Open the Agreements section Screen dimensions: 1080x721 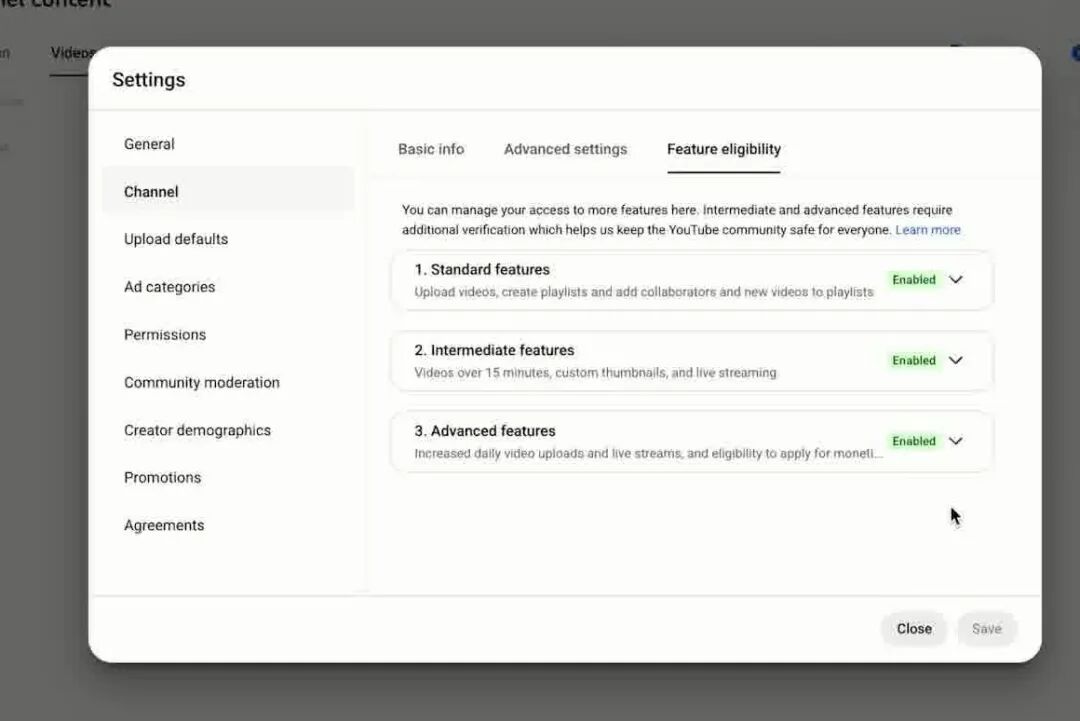[x=164, y=525]
